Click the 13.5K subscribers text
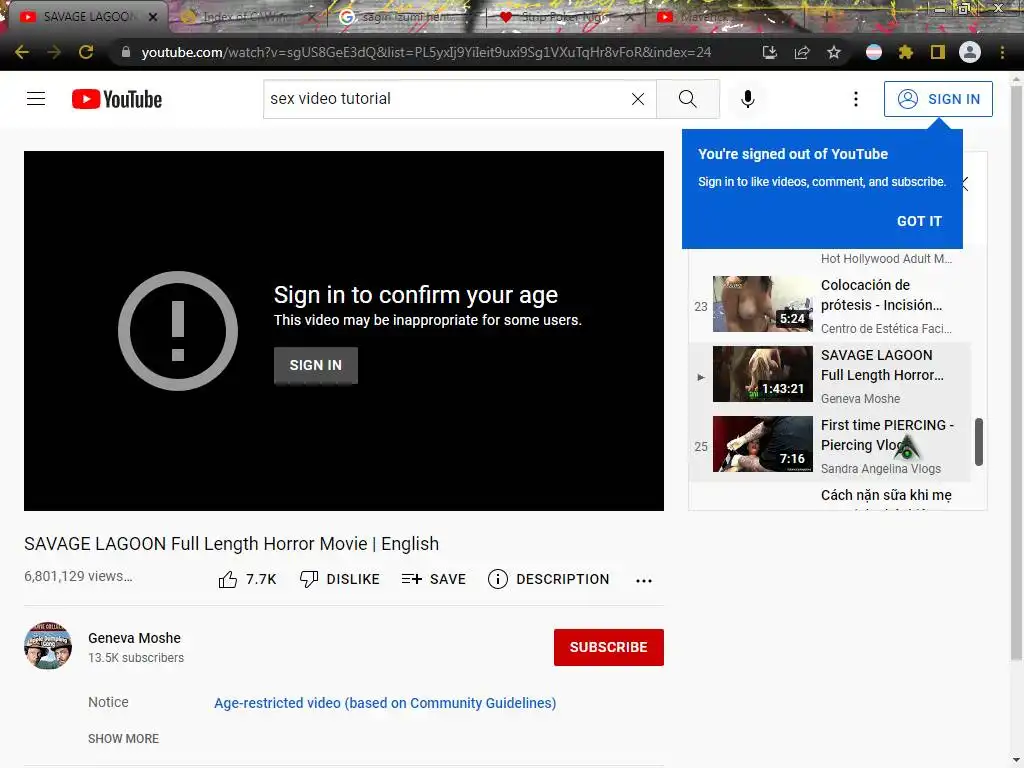 pyautogui.click(x=136, y=658)
